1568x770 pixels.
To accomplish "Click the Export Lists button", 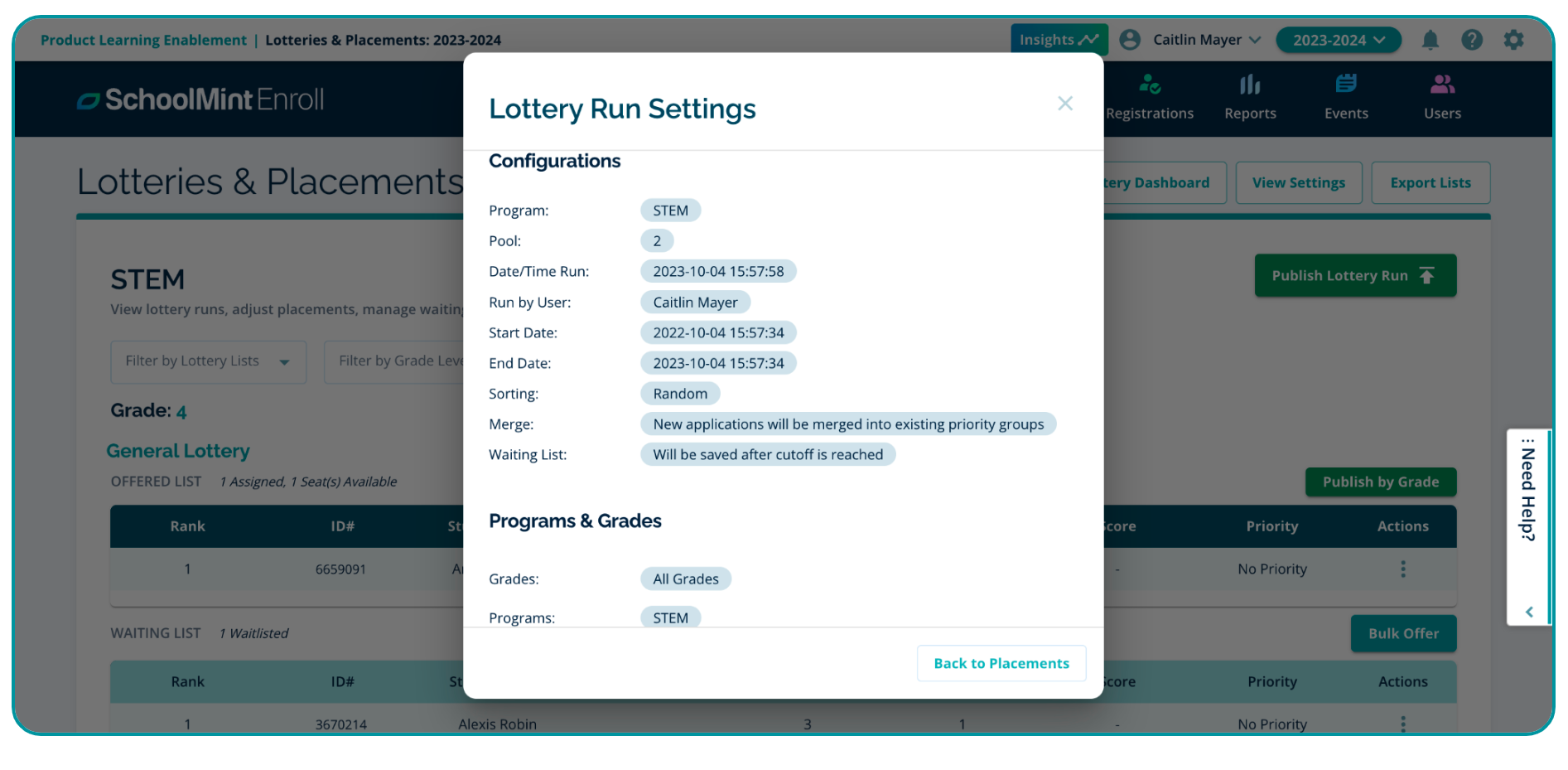I will tap(1430, 183).
